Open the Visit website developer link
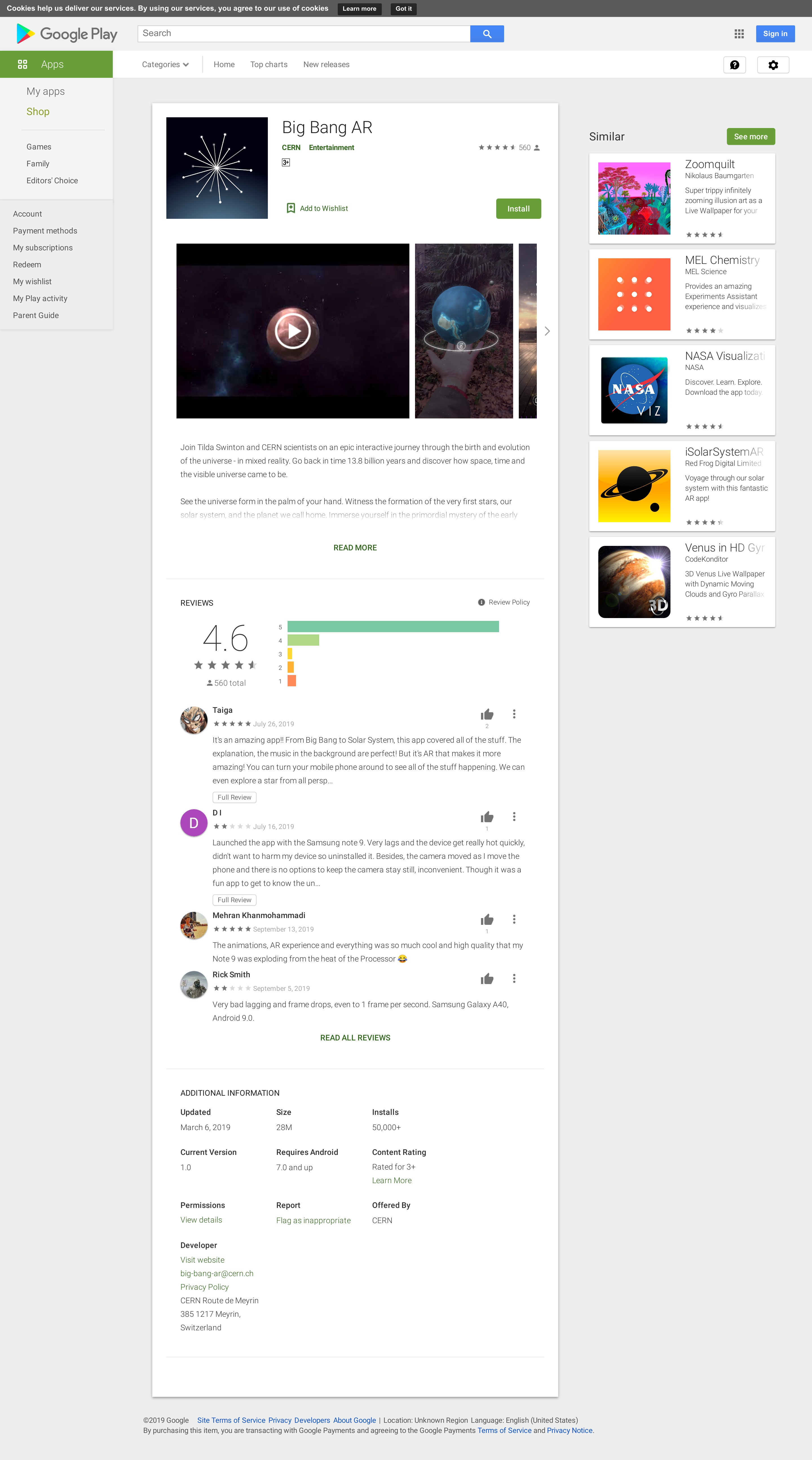The width and height of the screenshot is (812, 1460). point(202,1260)
